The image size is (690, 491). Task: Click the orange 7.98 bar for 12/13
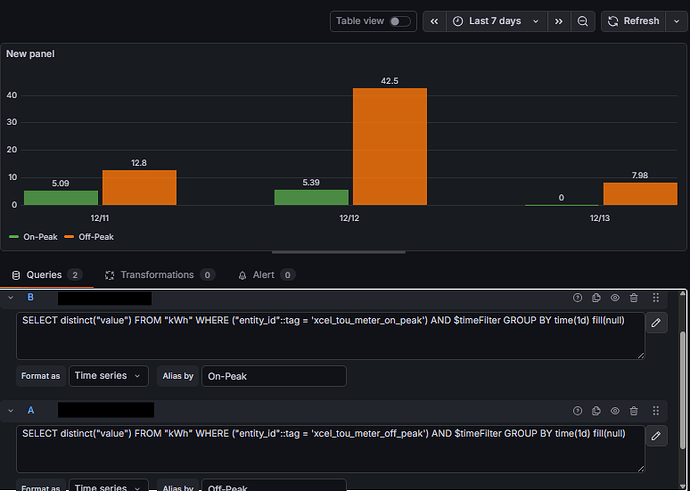coord(640,194)
